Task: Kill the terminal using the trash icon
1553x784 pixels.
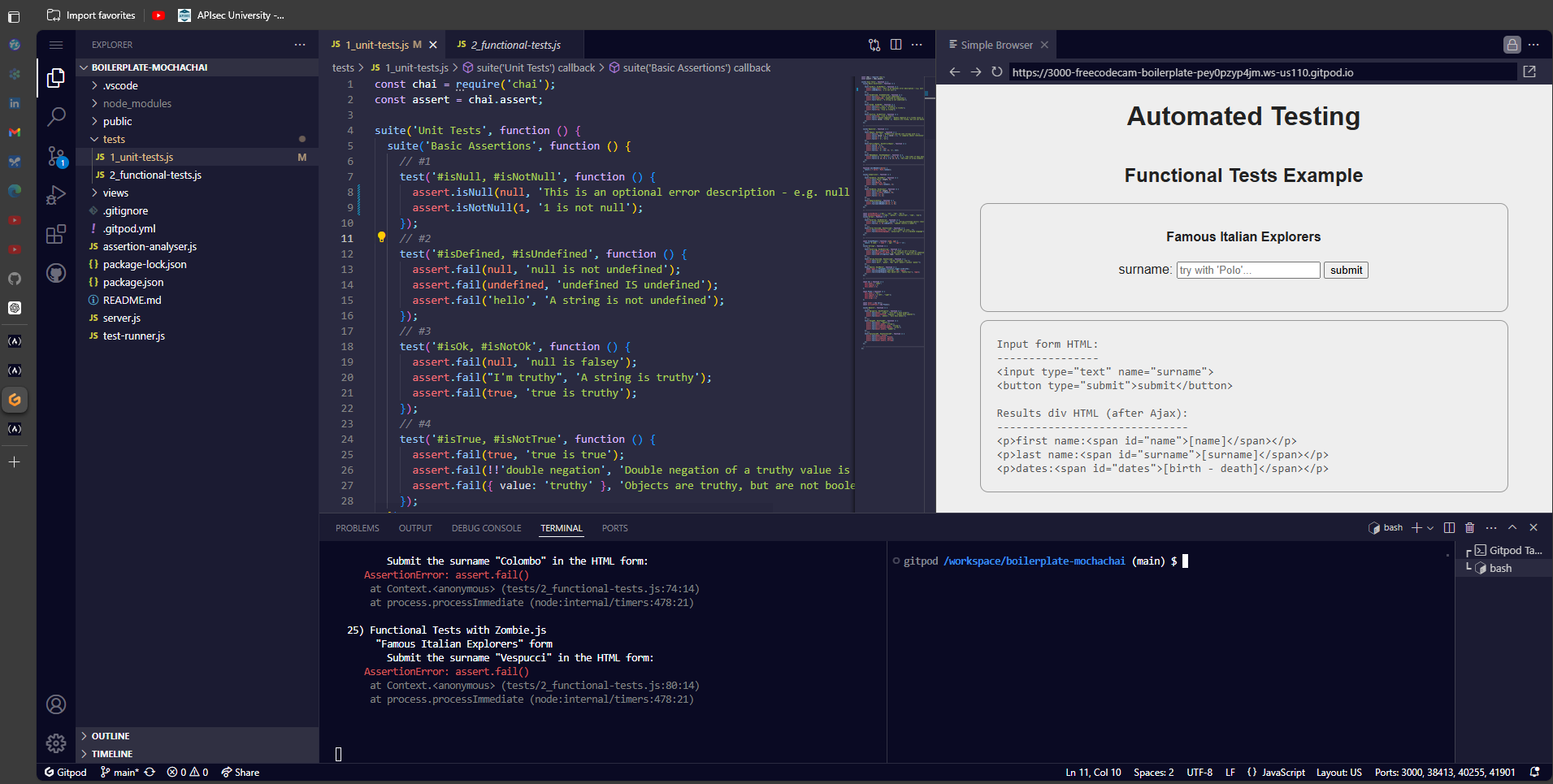Action: [1469, 527]
